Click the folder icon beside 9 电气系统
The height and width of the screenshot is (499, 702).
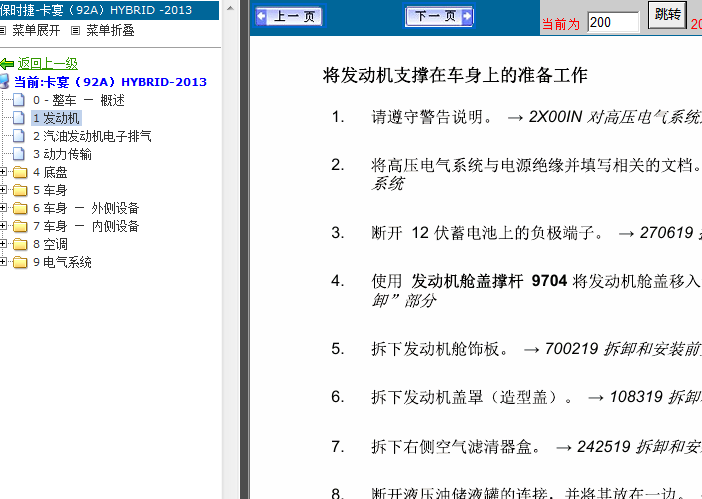click(x=20, y=262)
